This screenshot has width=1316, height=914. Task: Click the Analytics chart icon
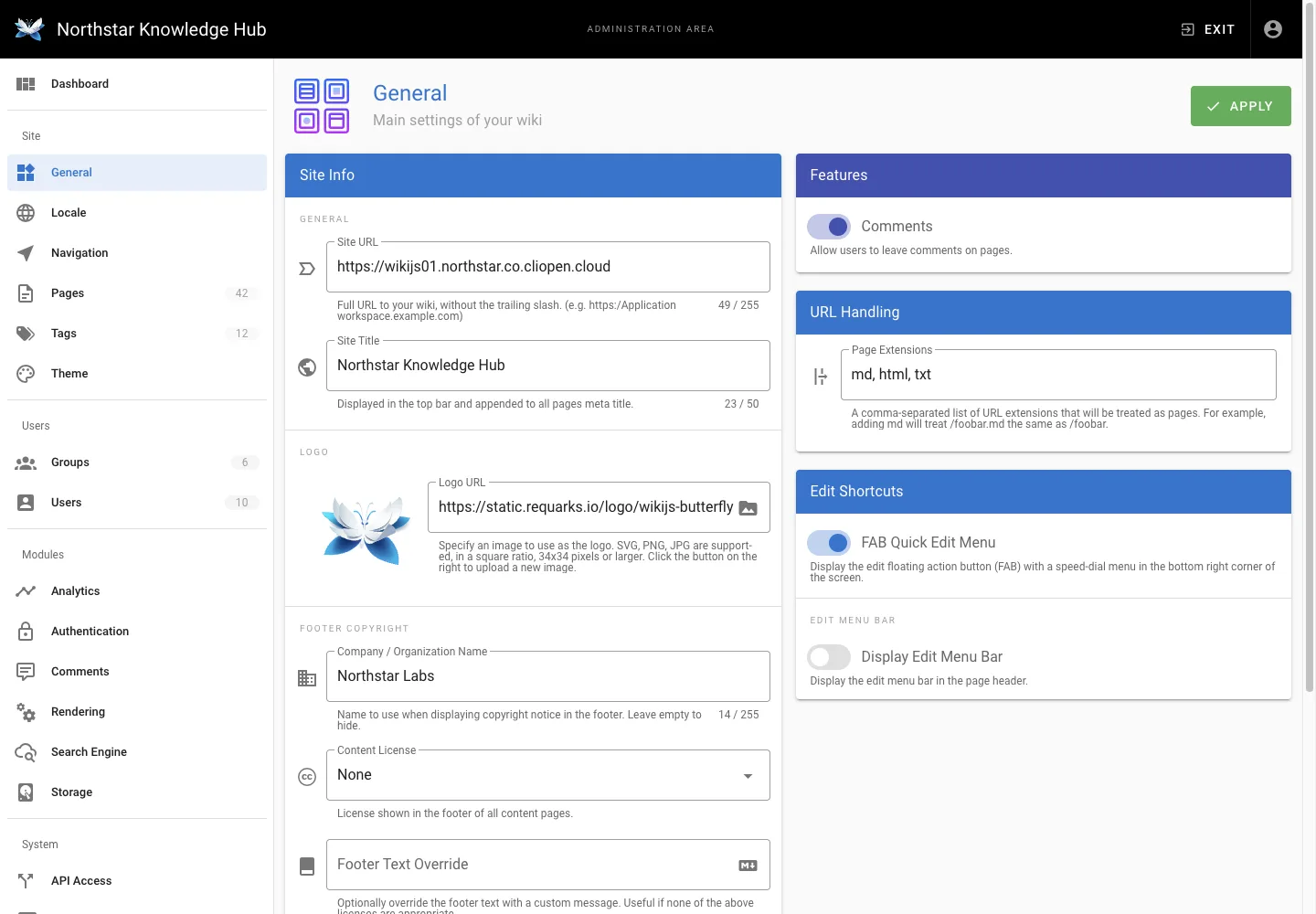pyautogui.click(x=26, y=591)
